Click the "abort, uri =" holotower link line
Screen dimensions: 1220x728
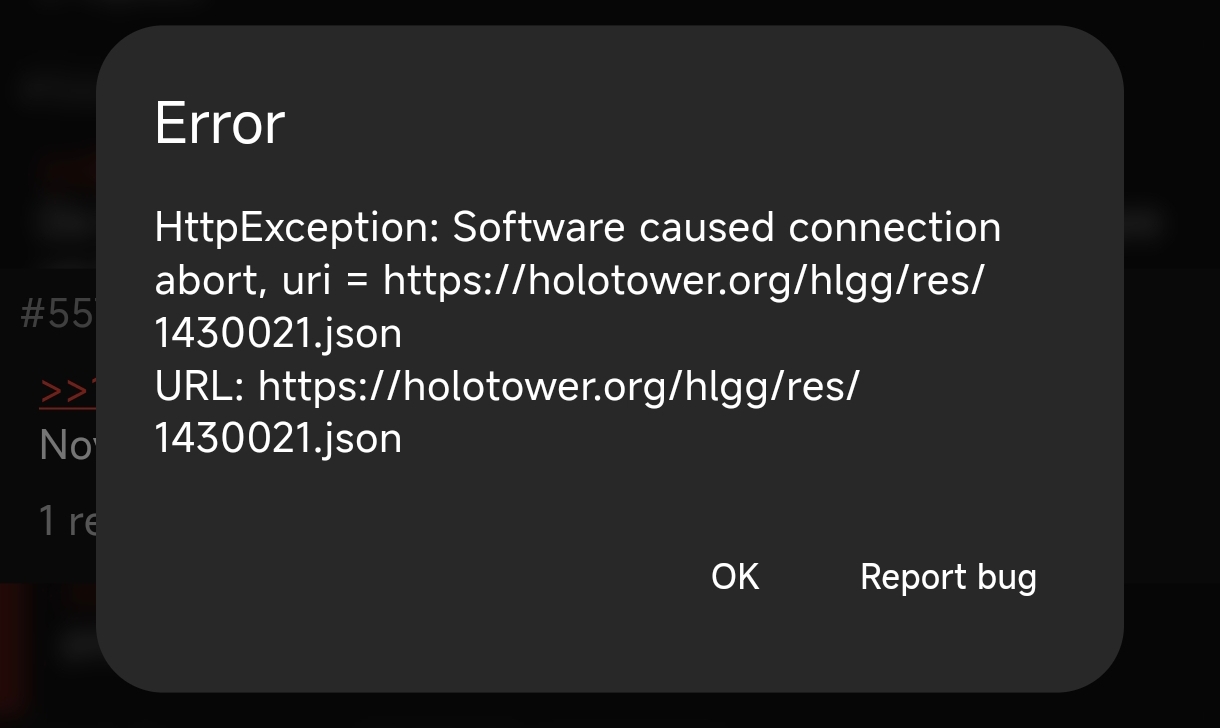569,281
